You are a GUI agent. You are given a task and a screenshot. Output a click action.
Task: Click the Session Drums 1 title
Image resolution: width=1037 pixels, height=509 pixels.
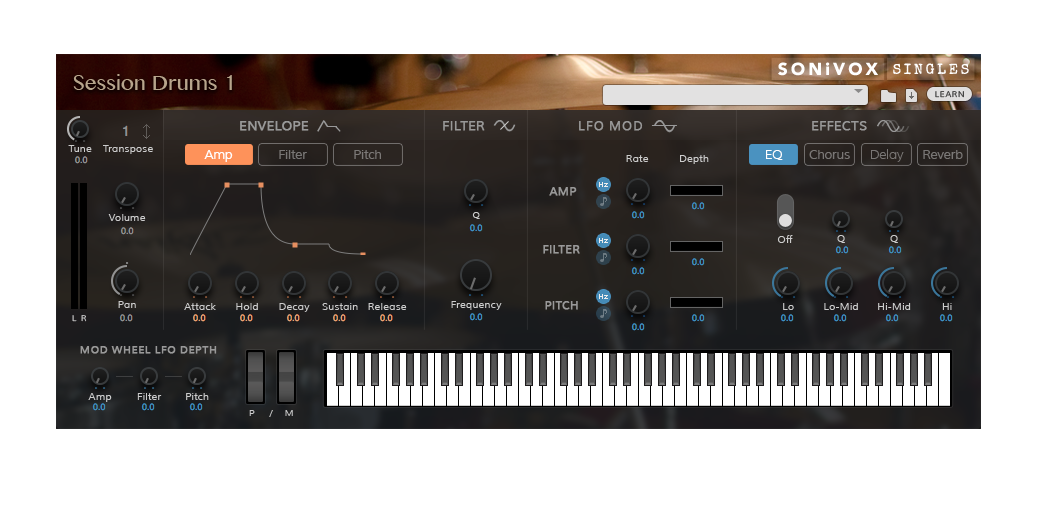click(x=153, y=83)
